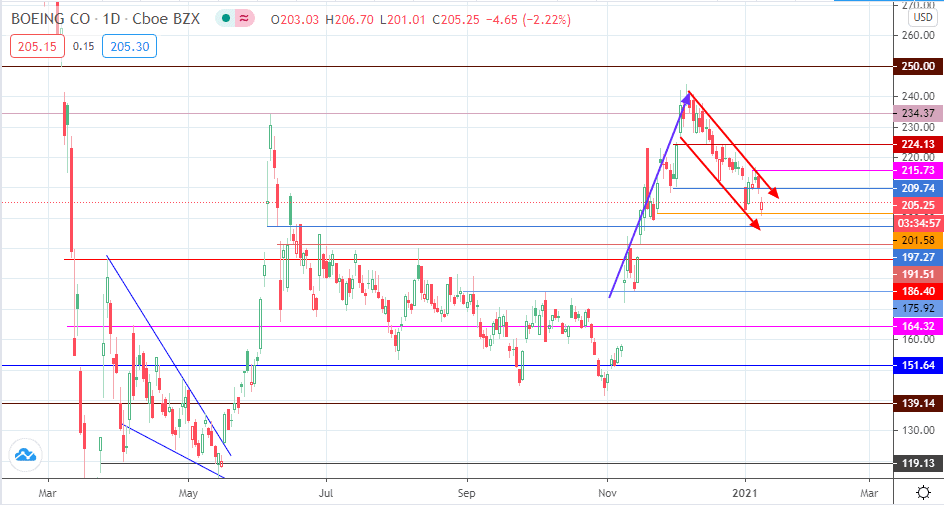Select the 234.37 price label
944x505 pixels.
point(918,113)
